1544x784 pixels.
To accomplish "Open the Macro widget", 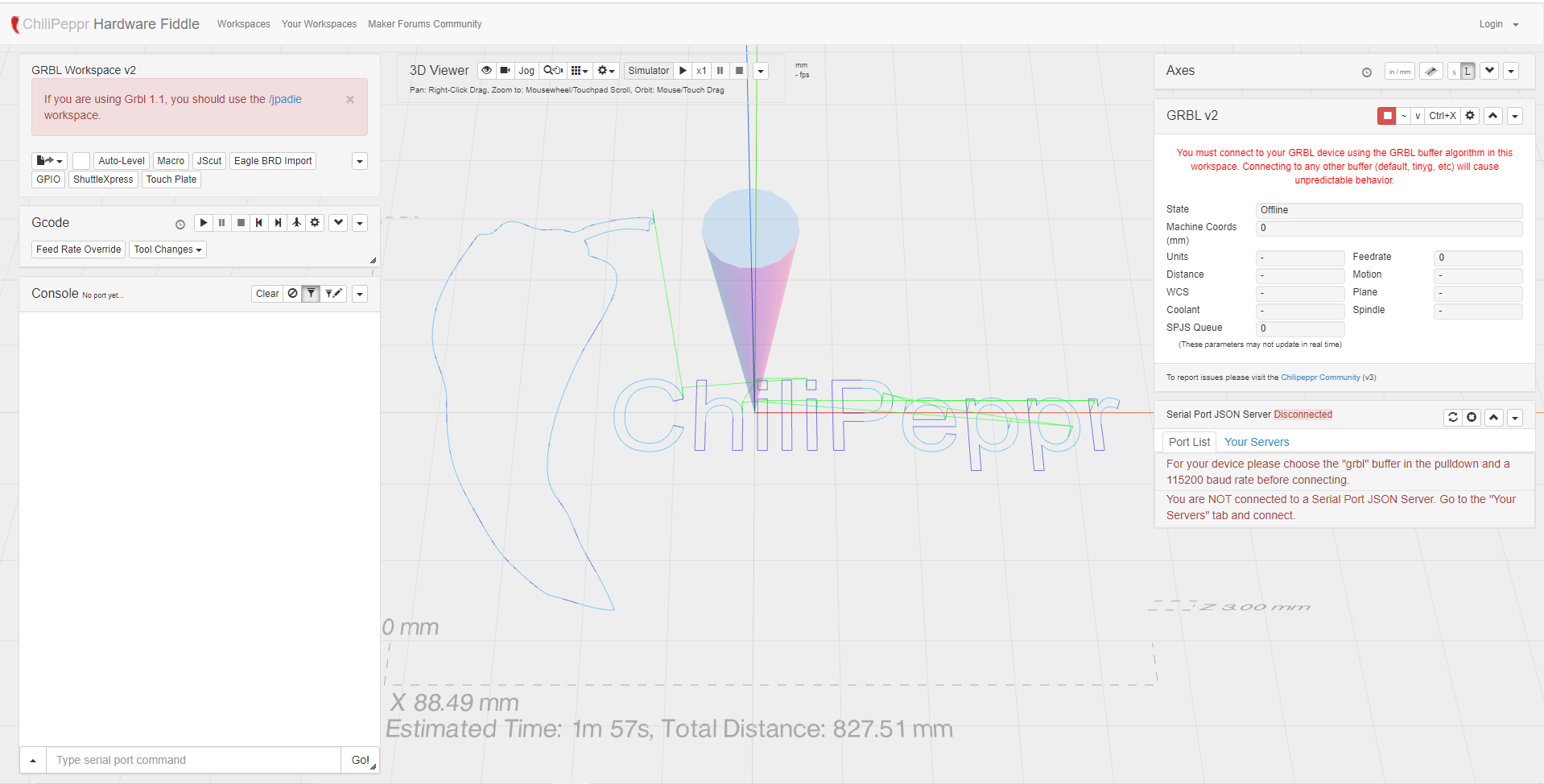I will click(171, 161).
